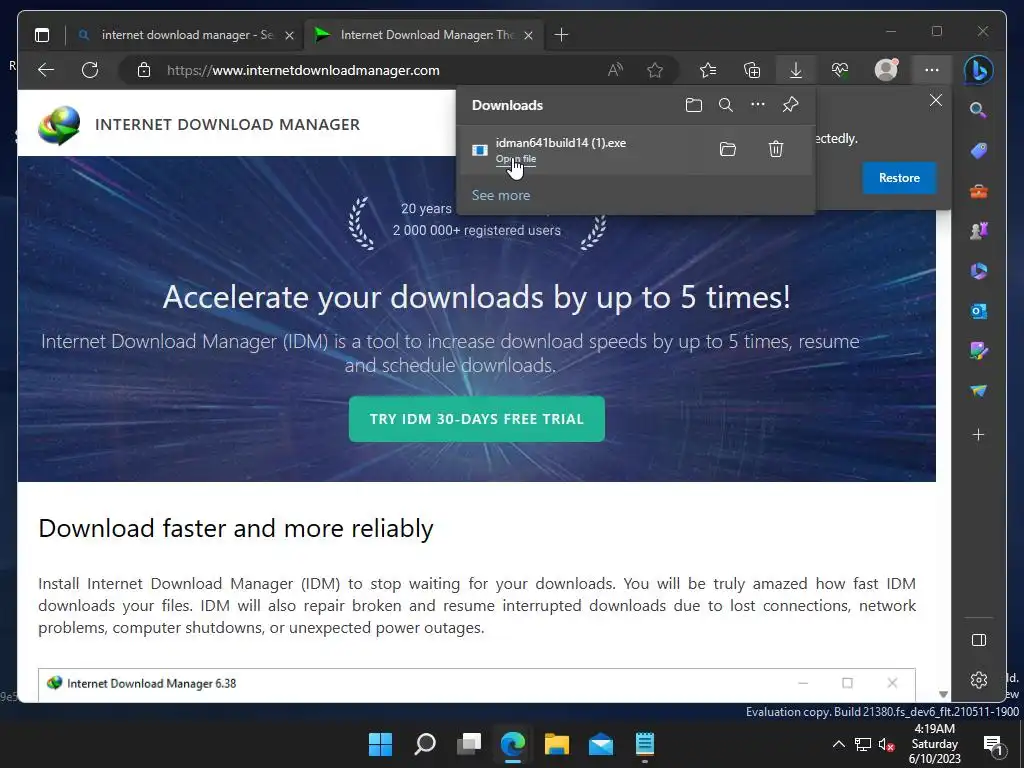Pin the Downloads panel
1024x768 pixels.
790,104
